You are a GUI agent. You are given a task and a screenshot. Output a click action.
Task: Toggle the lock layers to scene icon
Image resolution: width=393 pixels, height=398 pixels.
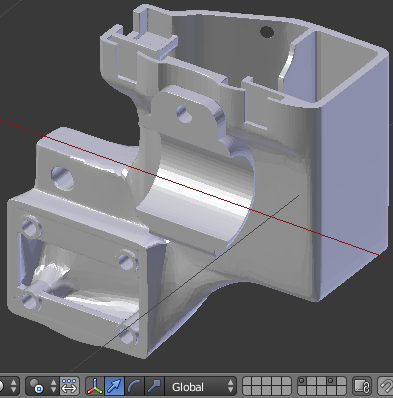coord(362,387)
